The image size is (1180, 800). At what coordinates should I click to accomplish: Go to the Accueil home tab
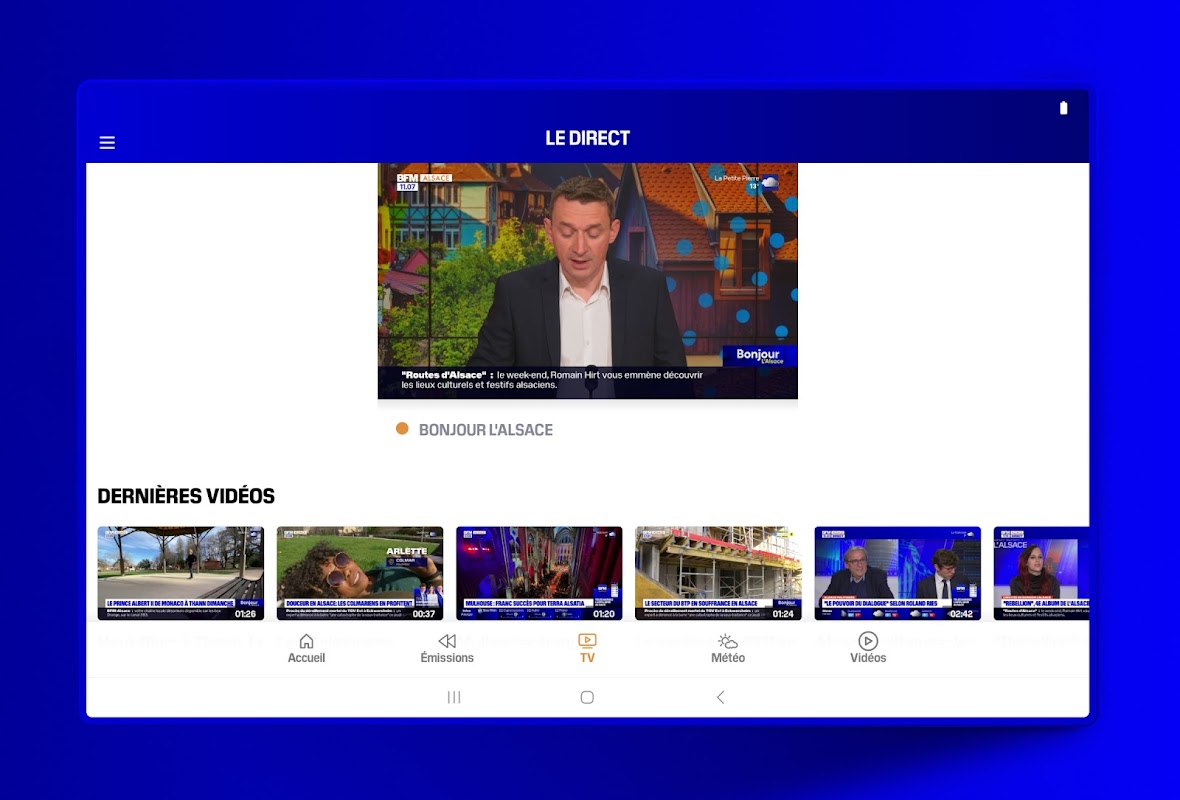(x=306, y=648)
